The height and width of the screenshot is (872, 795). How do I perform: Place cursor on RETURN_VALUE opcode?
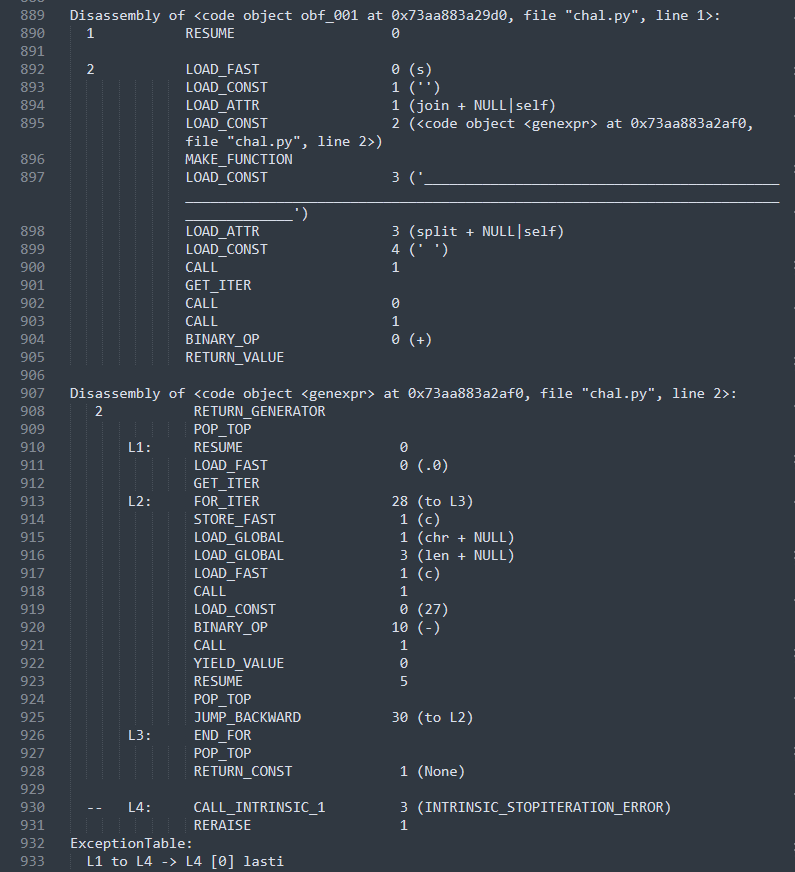tap(234, 358)
